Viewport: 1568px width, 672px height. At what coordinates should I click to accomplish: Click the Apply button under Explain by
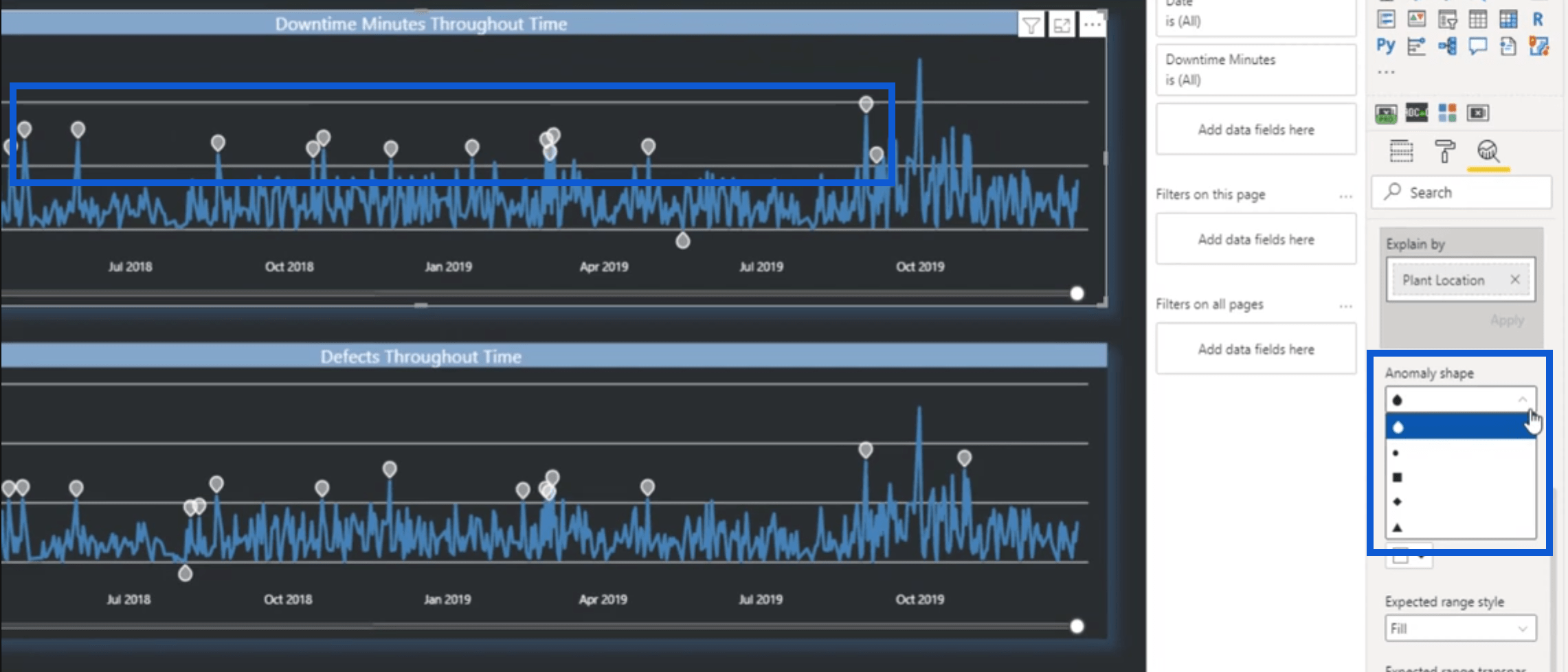click(x=1507, y=320)
